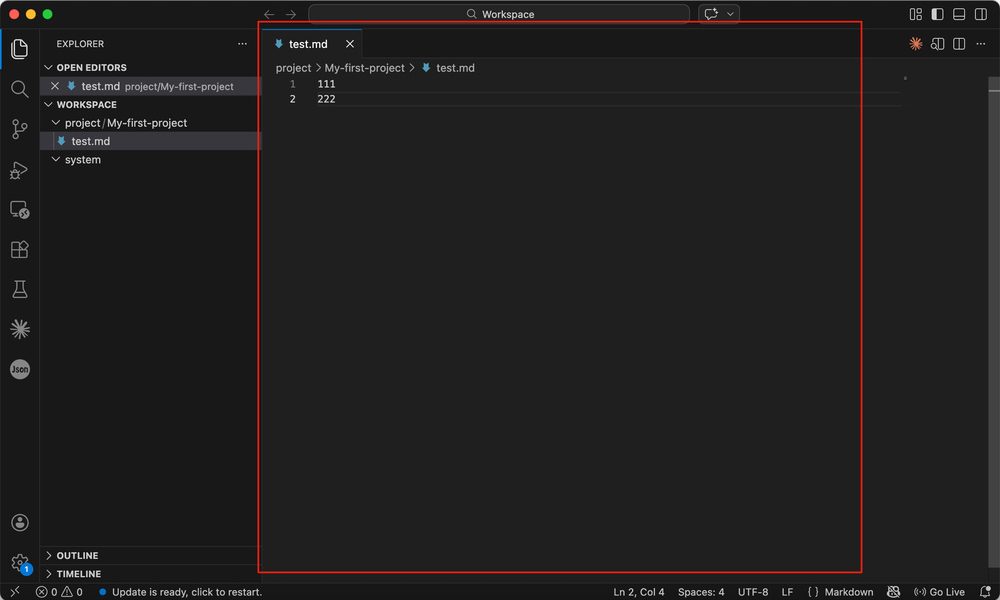Expand the TIMELINE section

click(x=78, y=574)
